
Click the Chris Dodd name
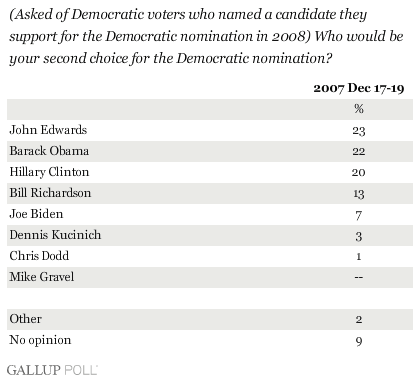click(x=39, y=256)
